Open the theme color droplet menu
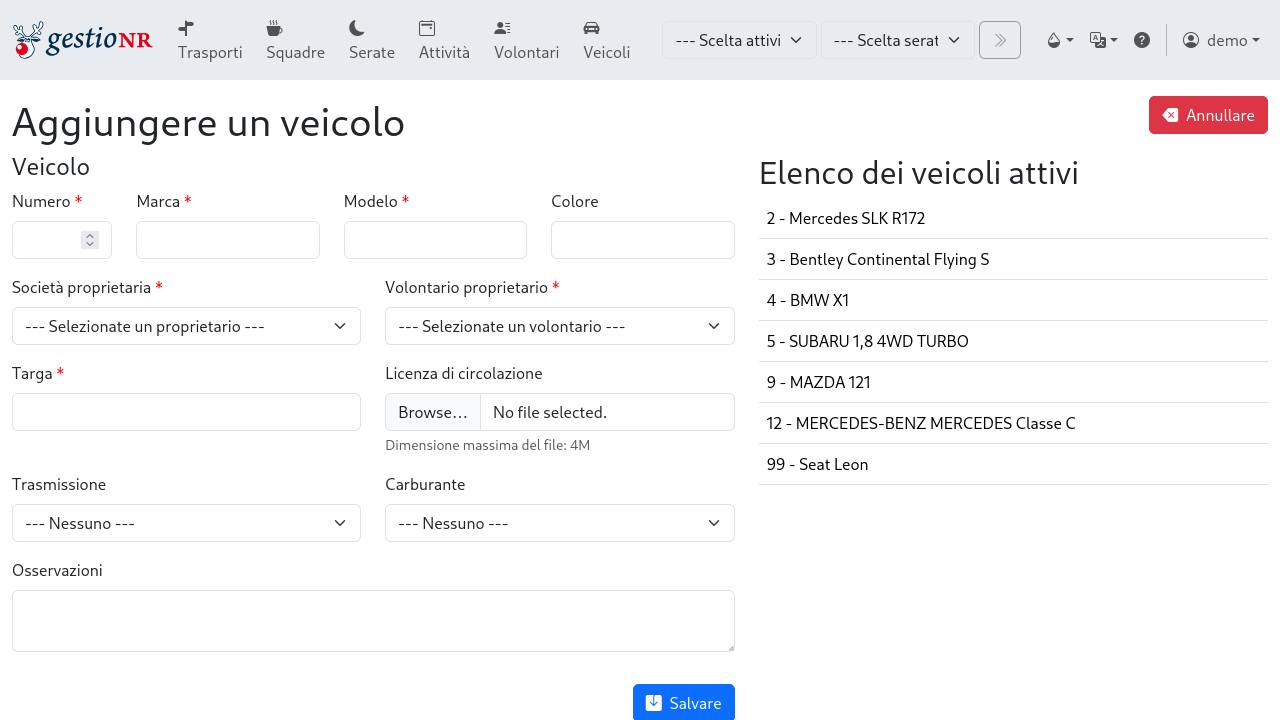The image size is (1280, 720). [x=1059, y=40]
